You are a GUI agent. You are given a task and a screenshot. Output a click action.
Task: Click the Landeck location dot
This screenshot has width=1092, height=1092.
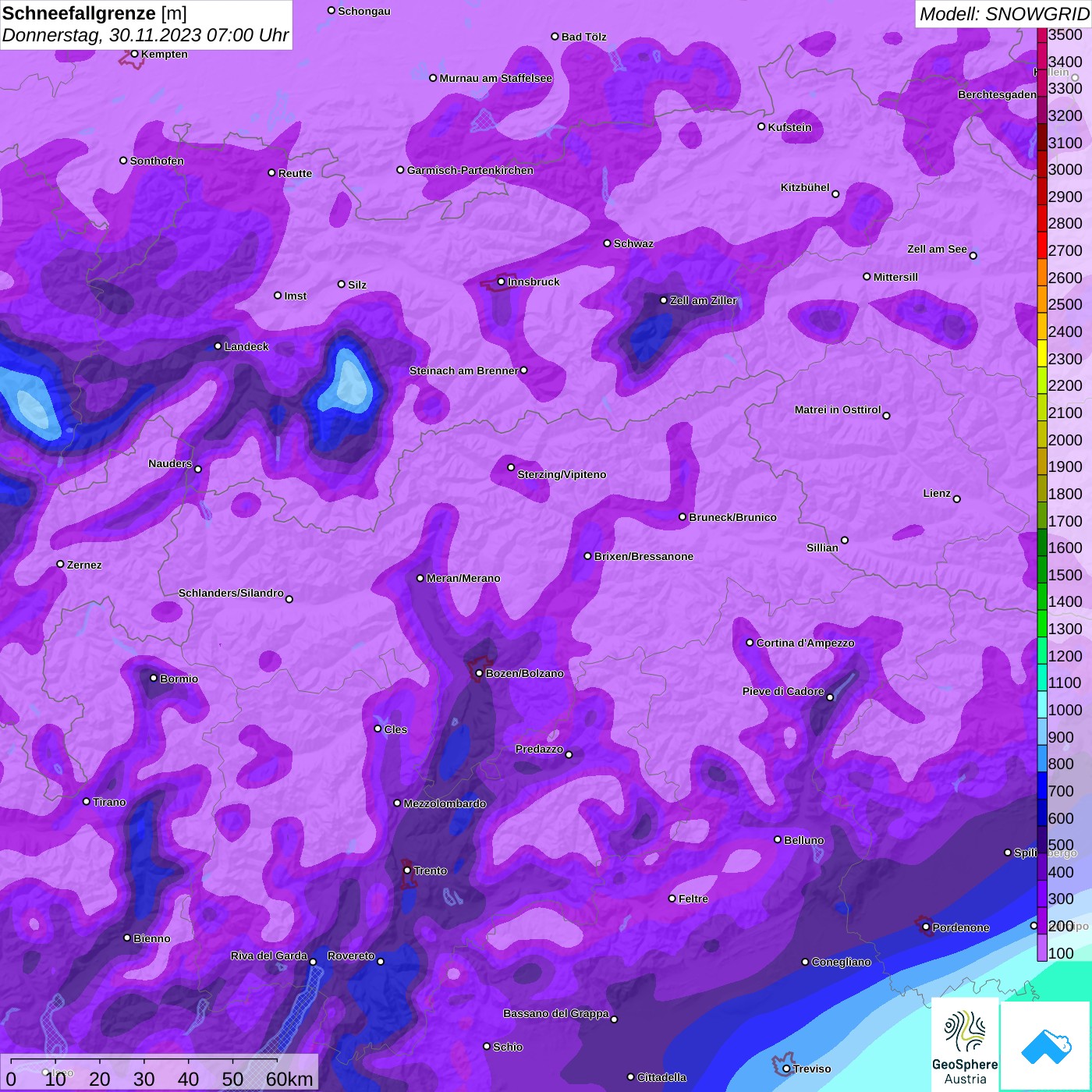pyautogui.click(x=218, y=346)
